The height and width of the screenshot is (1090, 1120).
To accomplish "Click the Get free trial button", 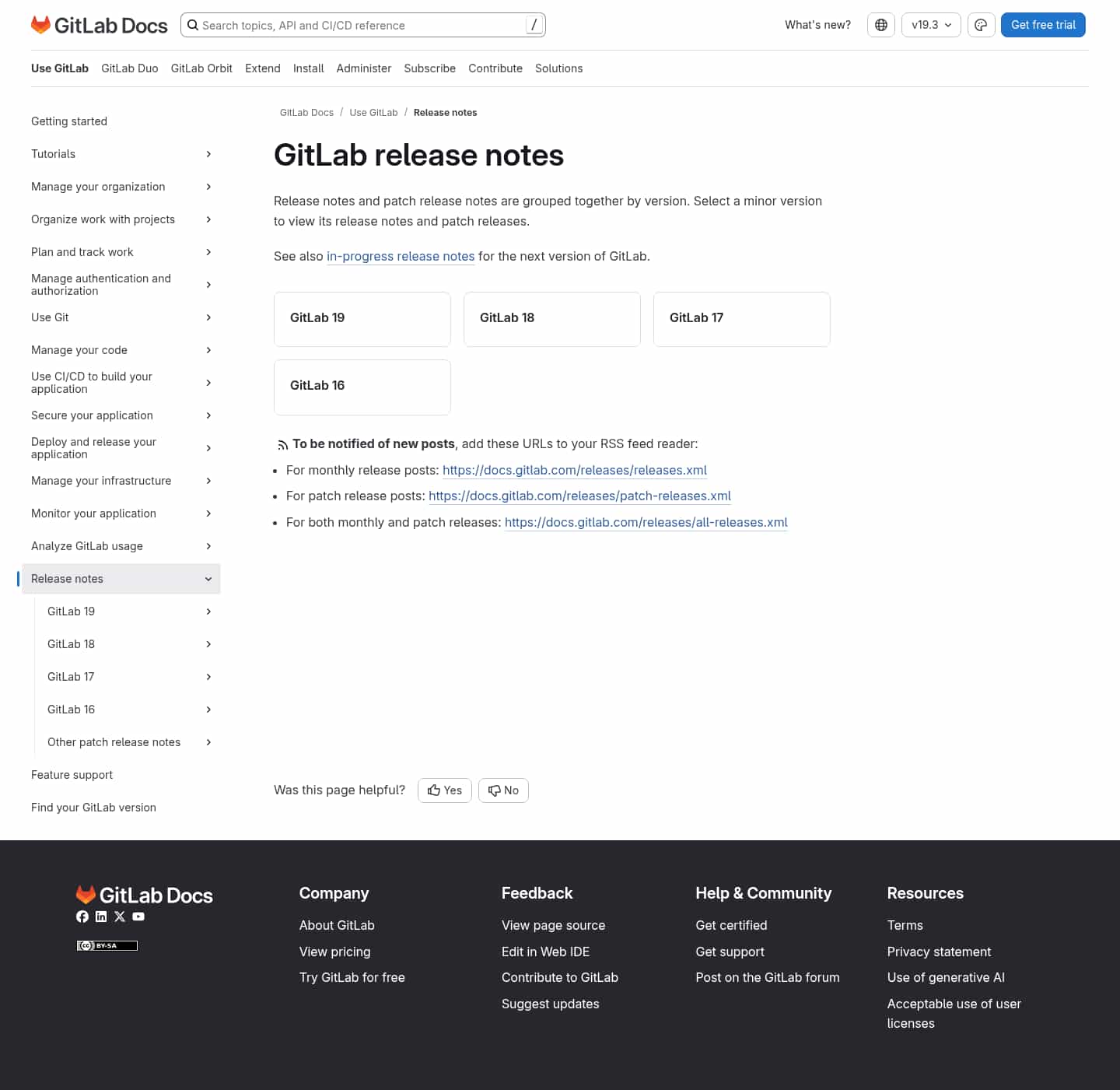I will (x=1043, y=25).
